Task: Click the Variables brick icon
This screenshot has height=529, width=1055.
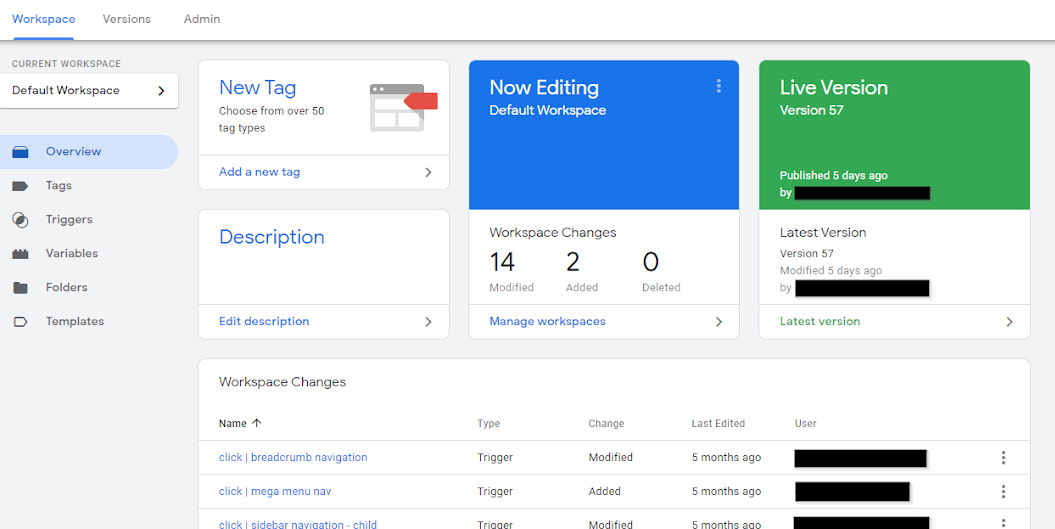Action: click(x=20, y=254)
